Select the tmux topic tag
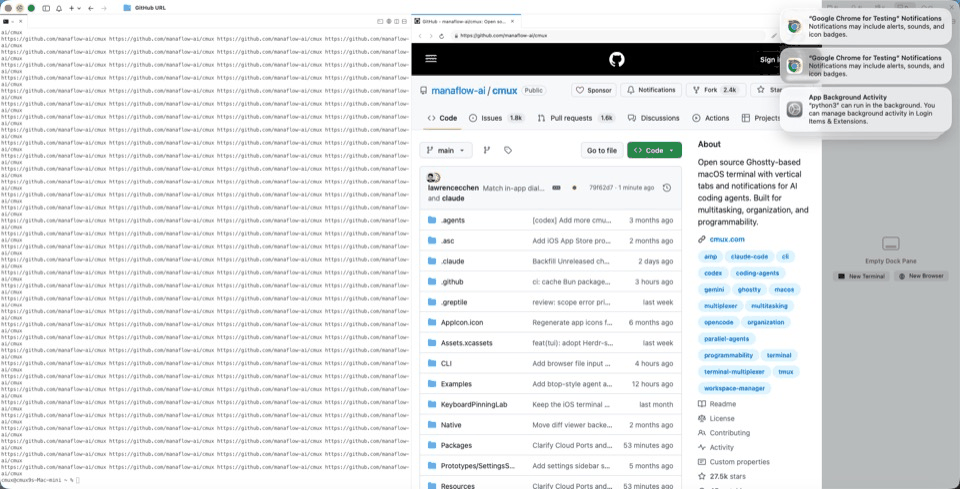Image resolution: width=960 pixels, height=489 pixels. 786,371
